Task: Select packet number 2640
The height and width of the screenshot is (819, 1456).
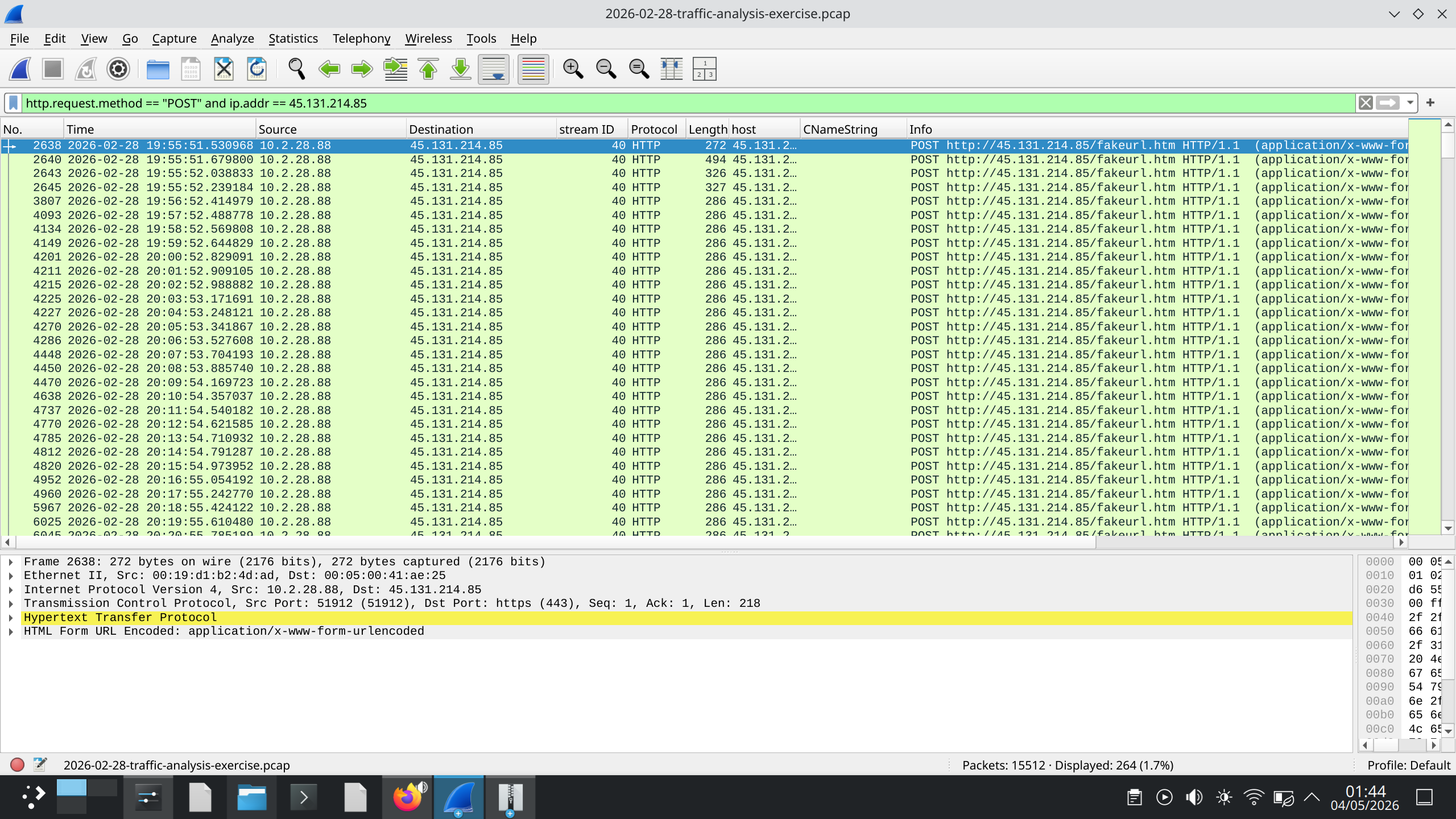Action: pyautogui.click(x=704, y=160)
